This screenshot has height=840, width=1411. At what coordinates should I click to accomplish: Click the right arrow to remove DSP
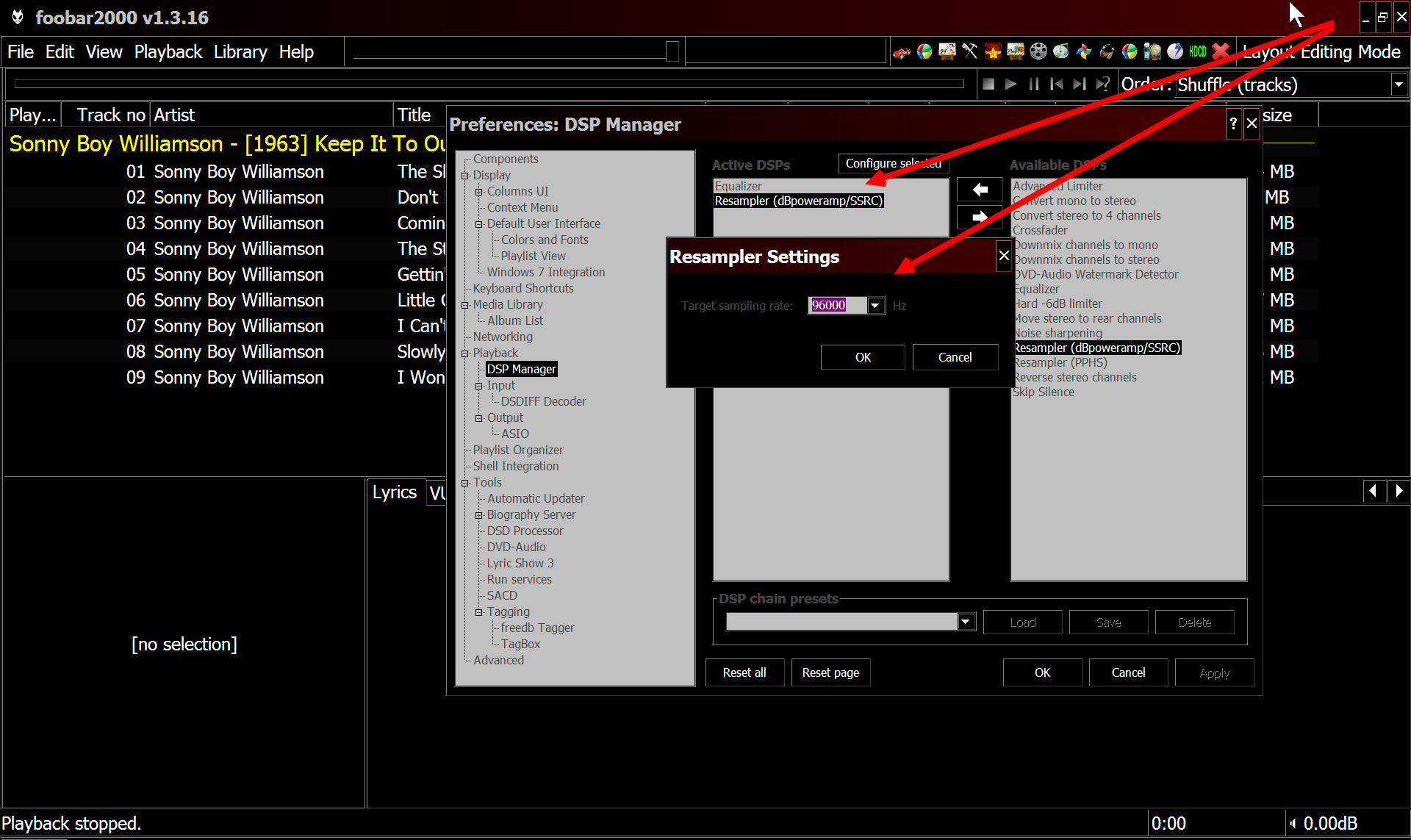pos(980,217)
